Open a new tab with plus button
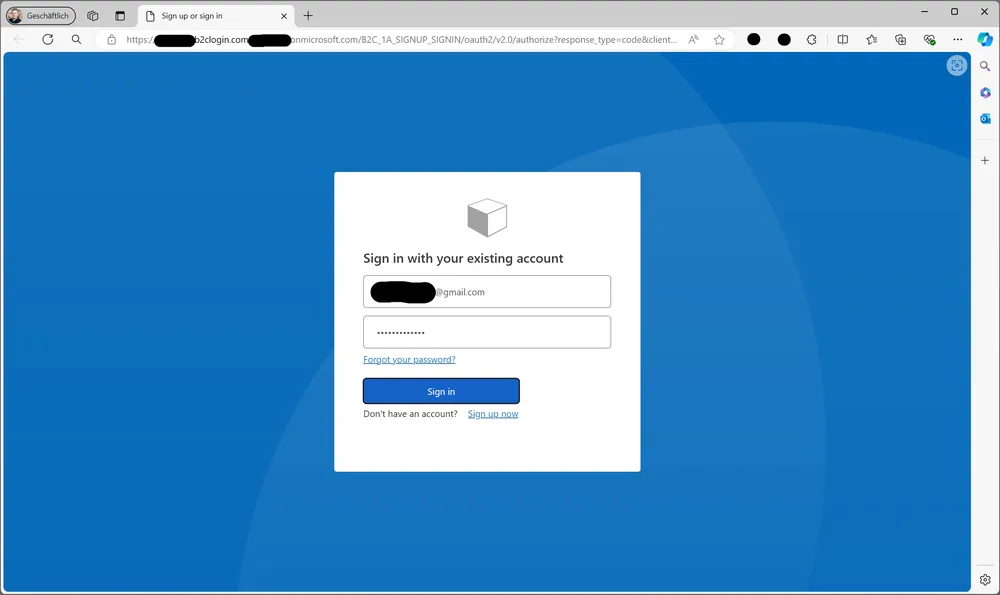Viewport: 1000px width, 595px height. 308,16
